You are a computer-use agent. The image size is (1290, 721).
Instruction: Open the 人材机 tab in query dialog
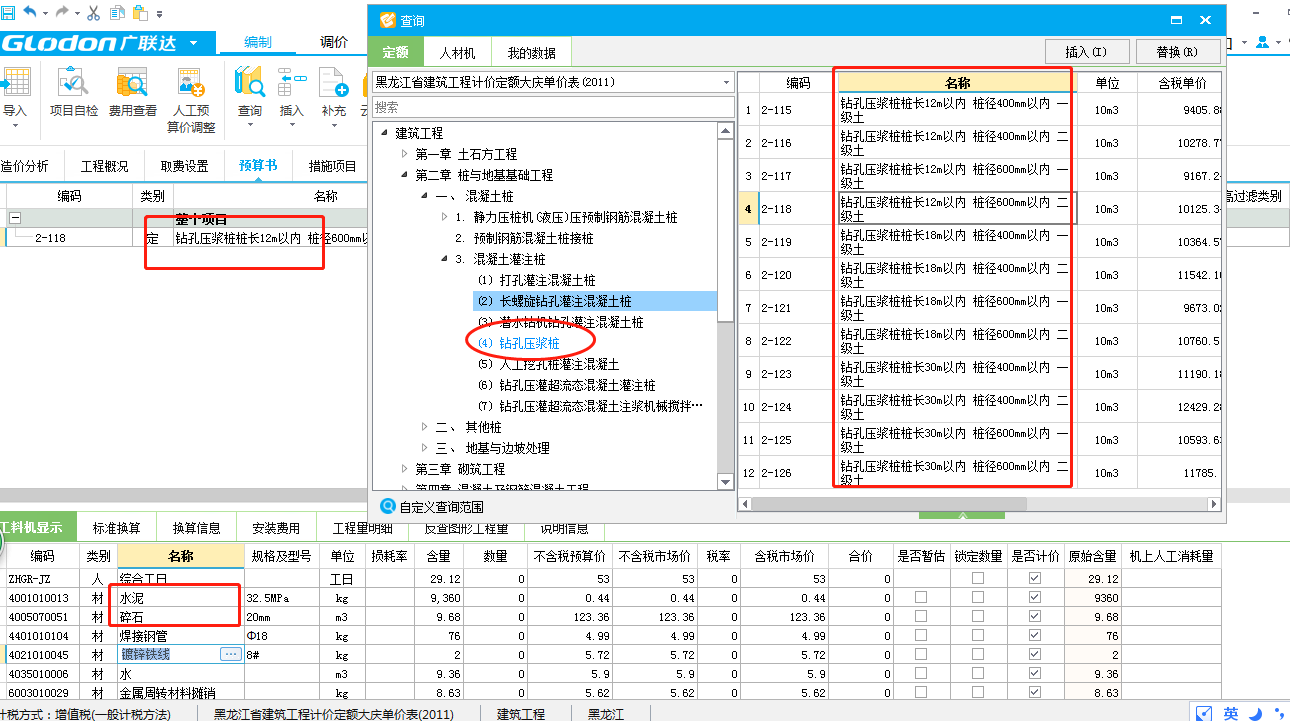[x=457, y=53]
